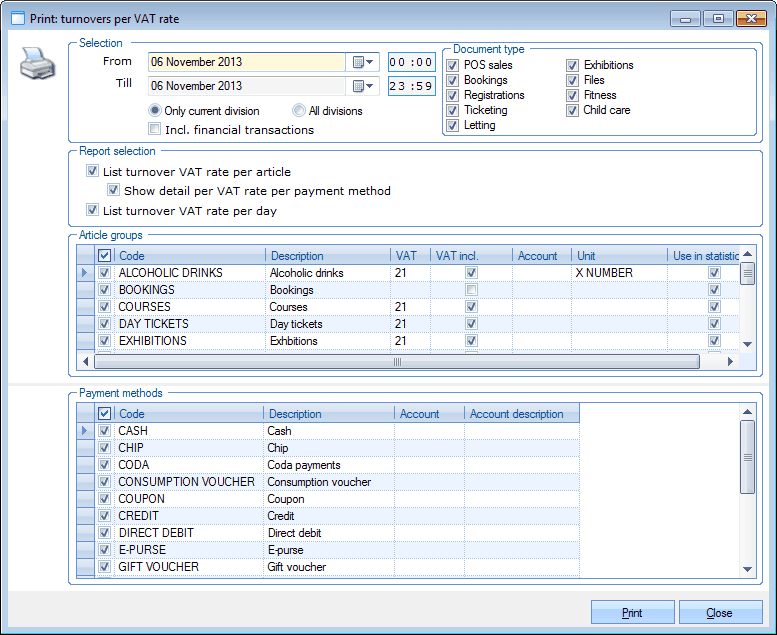Screen dimensions: 777x635
Task: Select the All divisions radio button
Action: 299,111
